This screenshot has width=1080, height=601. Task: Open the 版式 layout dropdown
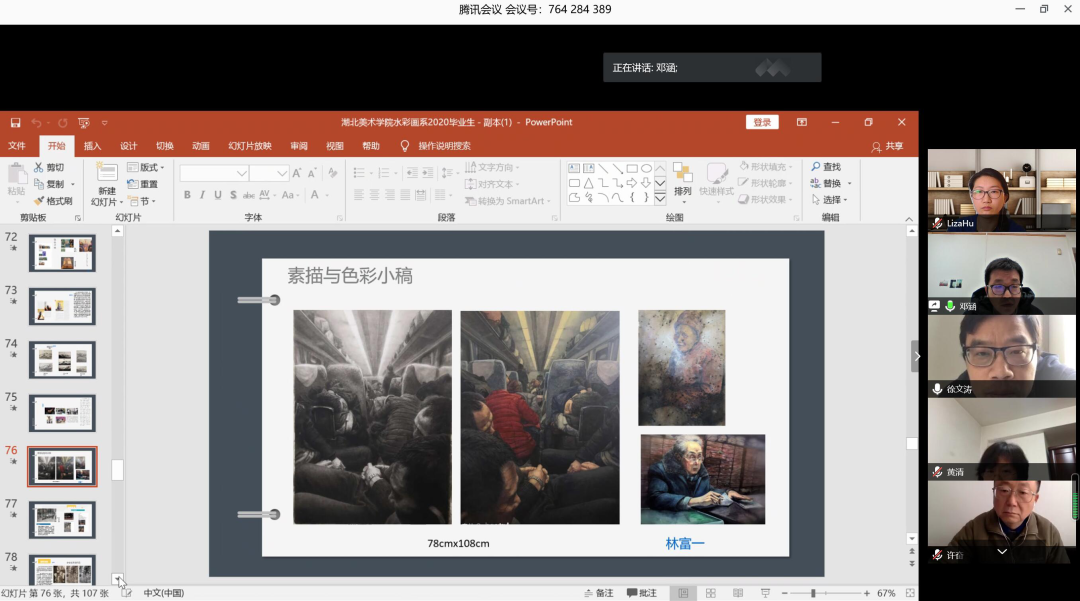click(x=146, y=167)
